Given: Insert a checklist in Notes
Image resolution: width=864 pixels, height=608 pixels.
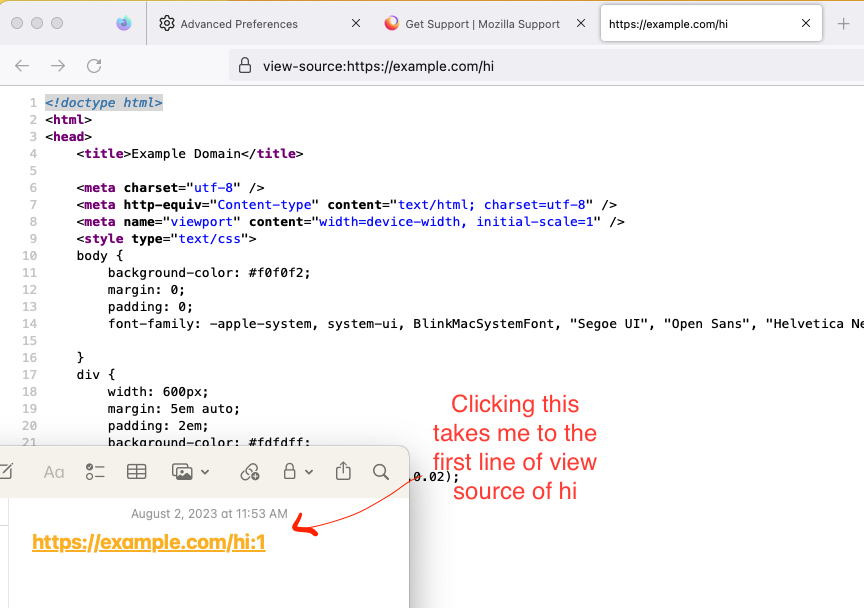Looking at the screenshot, I should pos(95,472).
